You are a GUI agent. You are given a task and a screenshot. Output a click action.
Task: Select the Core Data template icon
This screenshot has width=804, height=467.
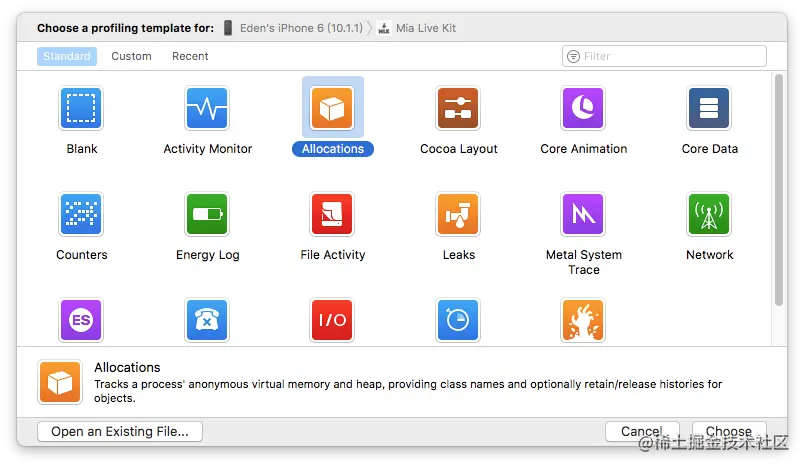click(x=709, y=108)
